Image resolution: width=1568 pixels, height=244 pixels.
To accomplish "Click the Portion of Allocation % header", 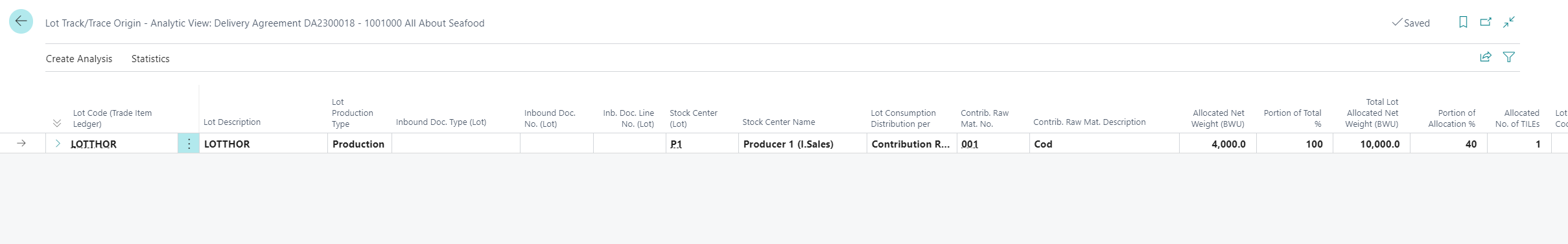I will (x=1451, y=118).
